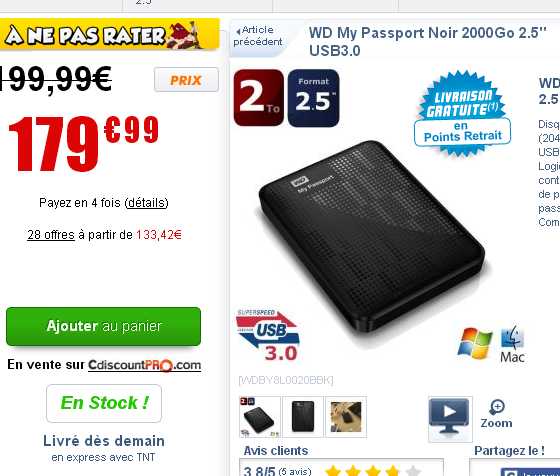560x476 pixels.
Task: Click the Livraison Gratuite Points Retrait badge
Action: click(462, 114)
